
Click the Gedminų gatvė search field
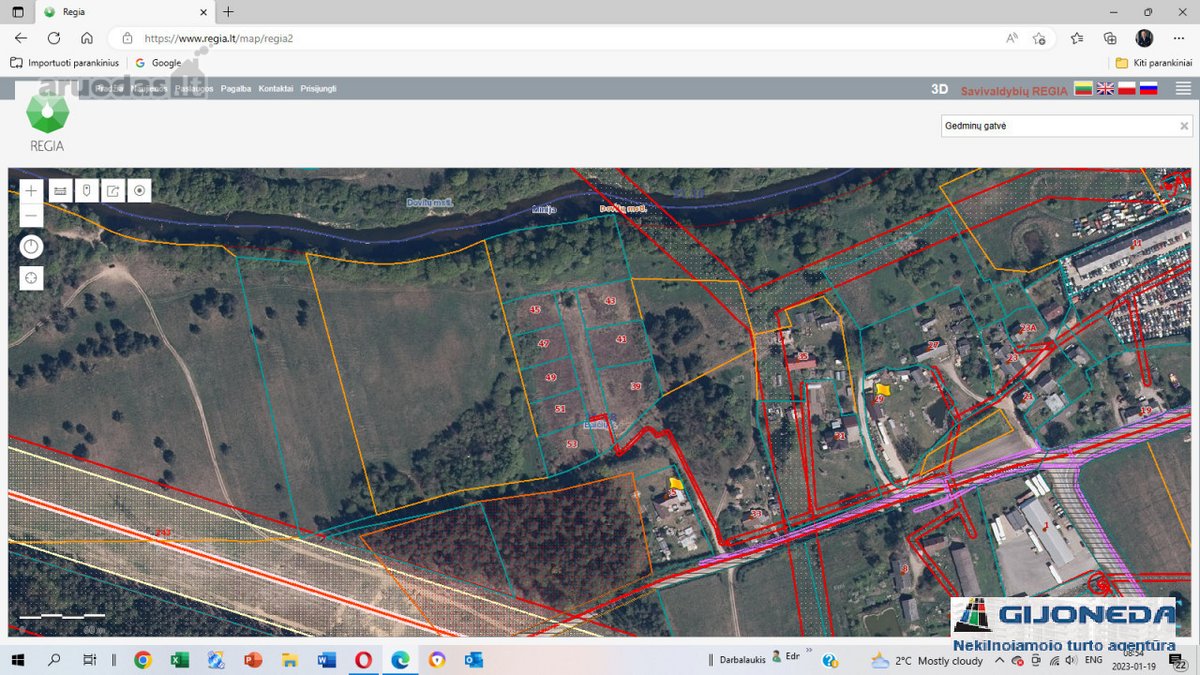[1058, 126]
